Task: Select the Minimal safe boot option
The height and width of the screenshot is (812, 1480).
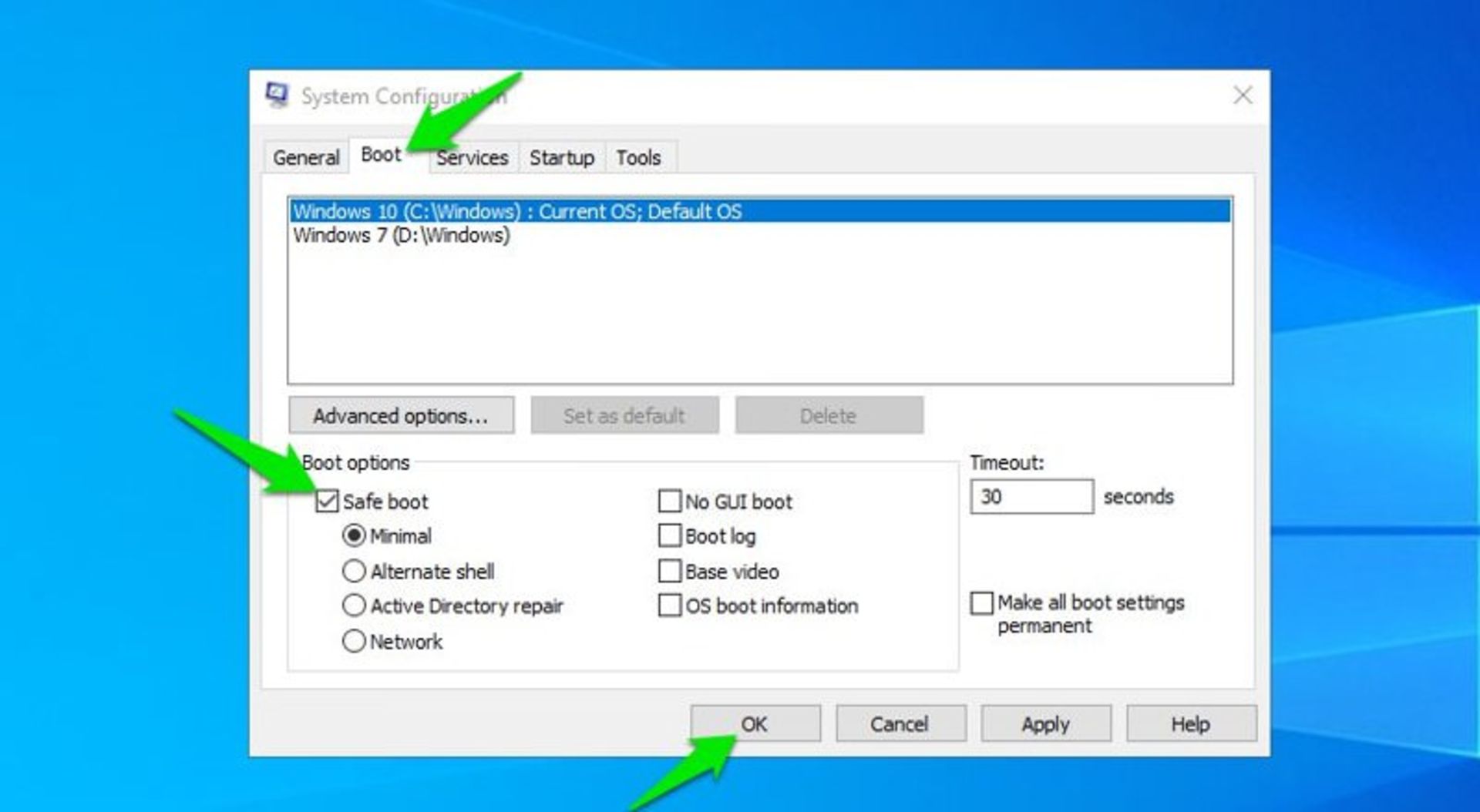Action: (354, 536)
